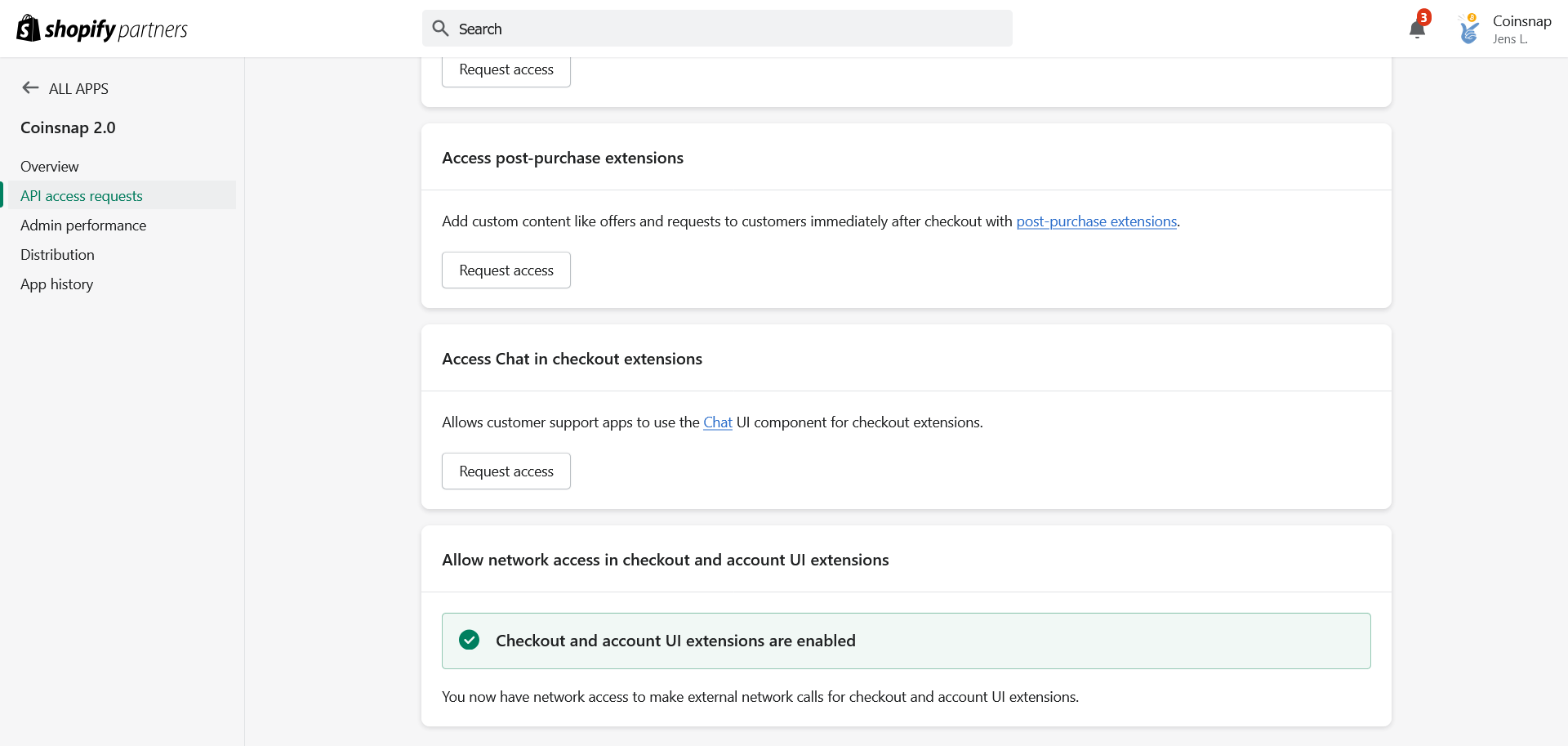The height and width of the screenshot is (746, 1568).
Task: View App history from the sidebar
Action: click(56, 284)
